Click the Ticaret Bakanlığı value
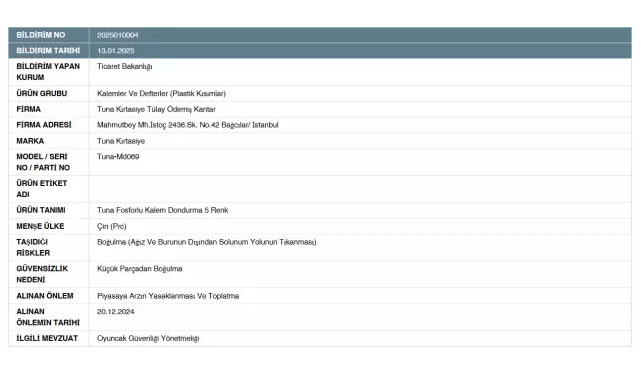The height and width of the screenshot is (380, 641). (x=124, y=66)
